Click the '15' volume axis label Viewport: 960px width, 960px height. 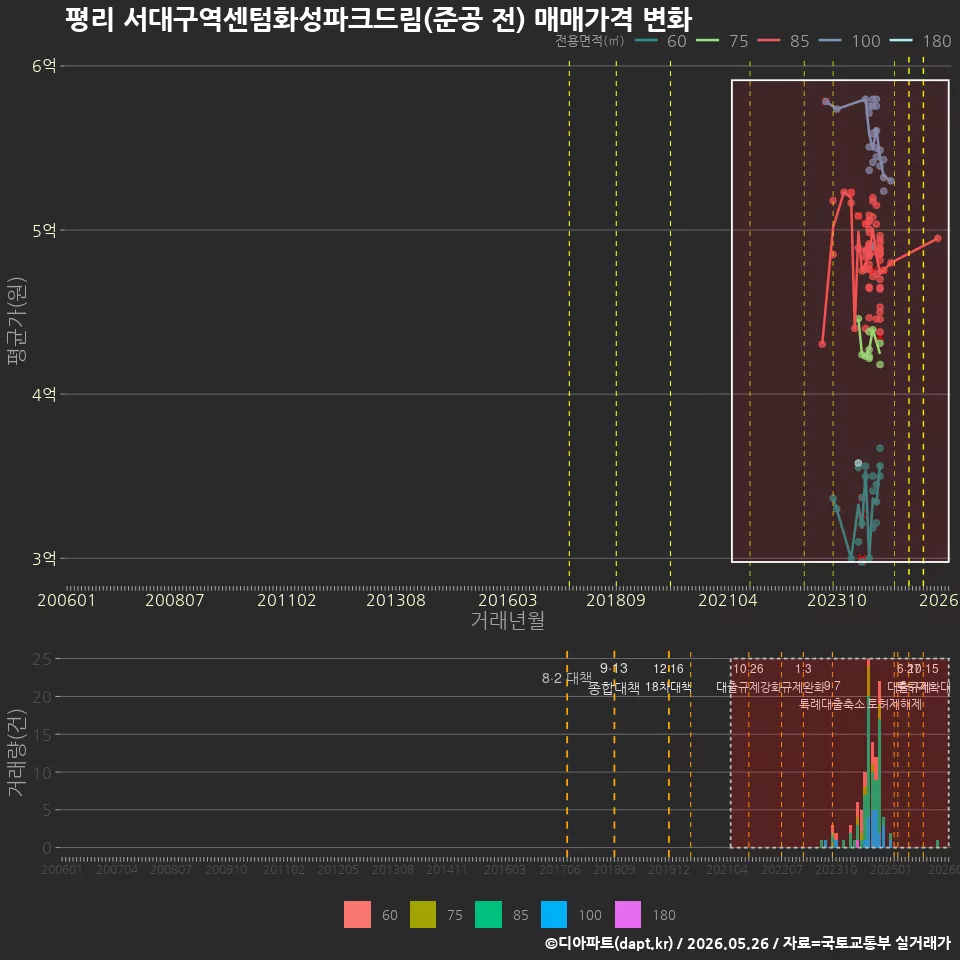(x=42, y=735)
